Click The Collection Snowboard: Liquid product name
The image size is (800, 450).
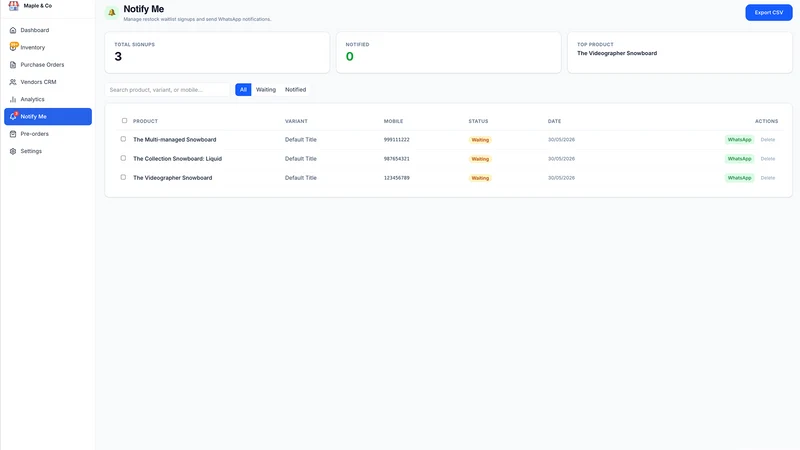pyautogui.click(x=178, y=159)
